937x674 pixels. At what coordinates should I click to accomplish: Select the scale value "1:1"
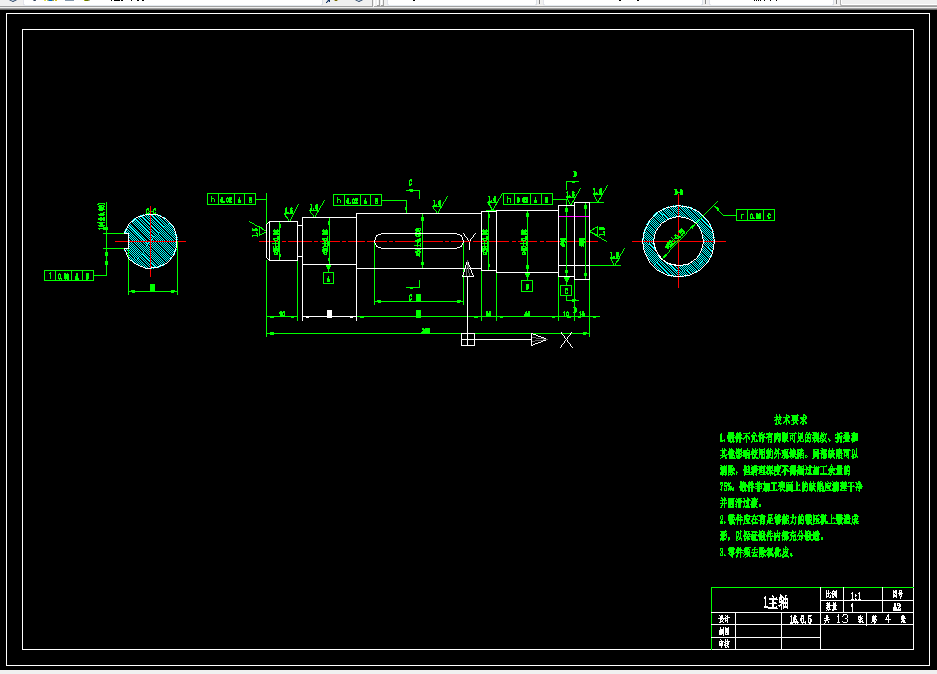tap(856, 595)
